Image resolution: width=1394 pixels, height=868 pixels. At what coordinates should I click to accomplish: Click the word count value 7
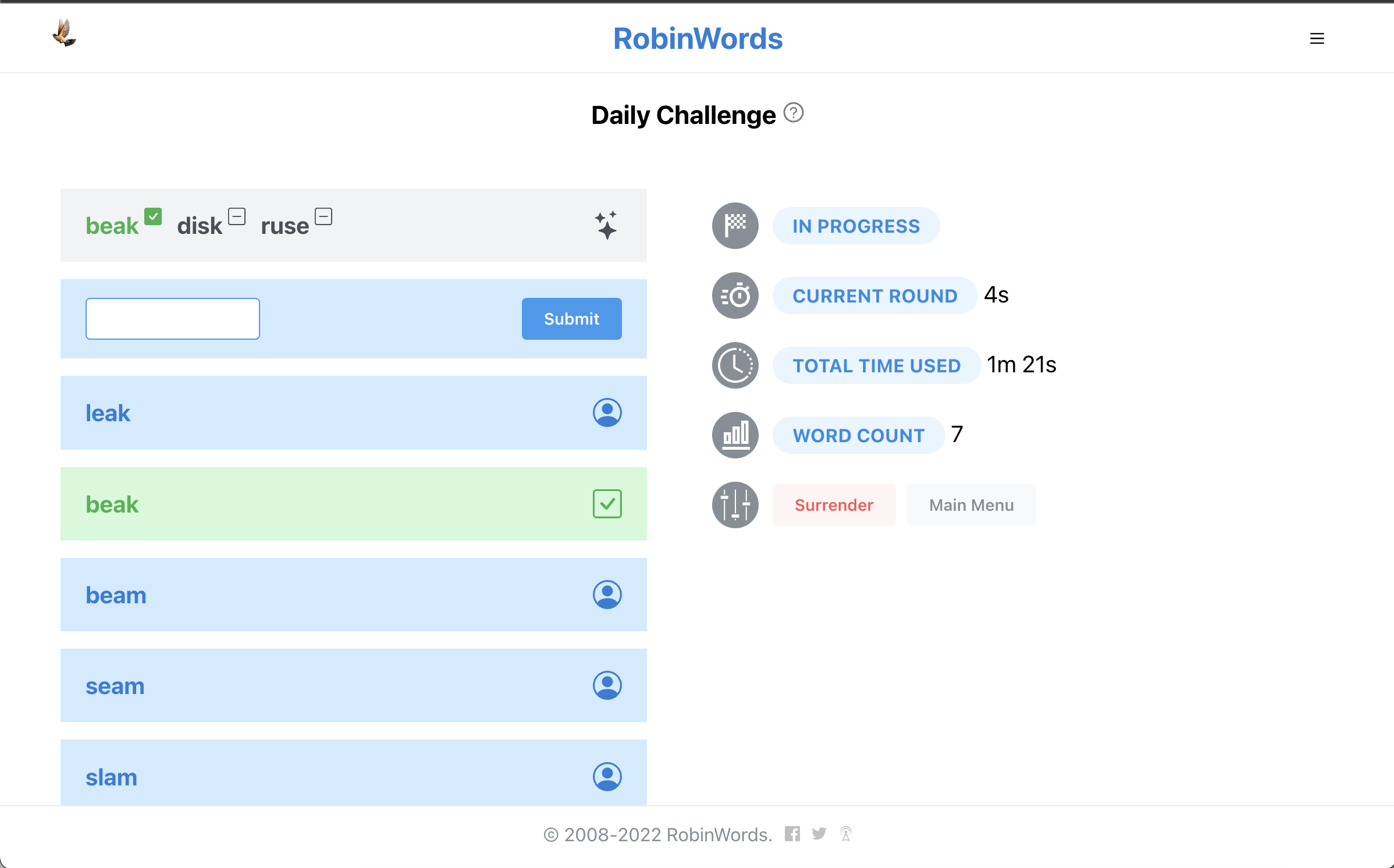coord(956,435)
